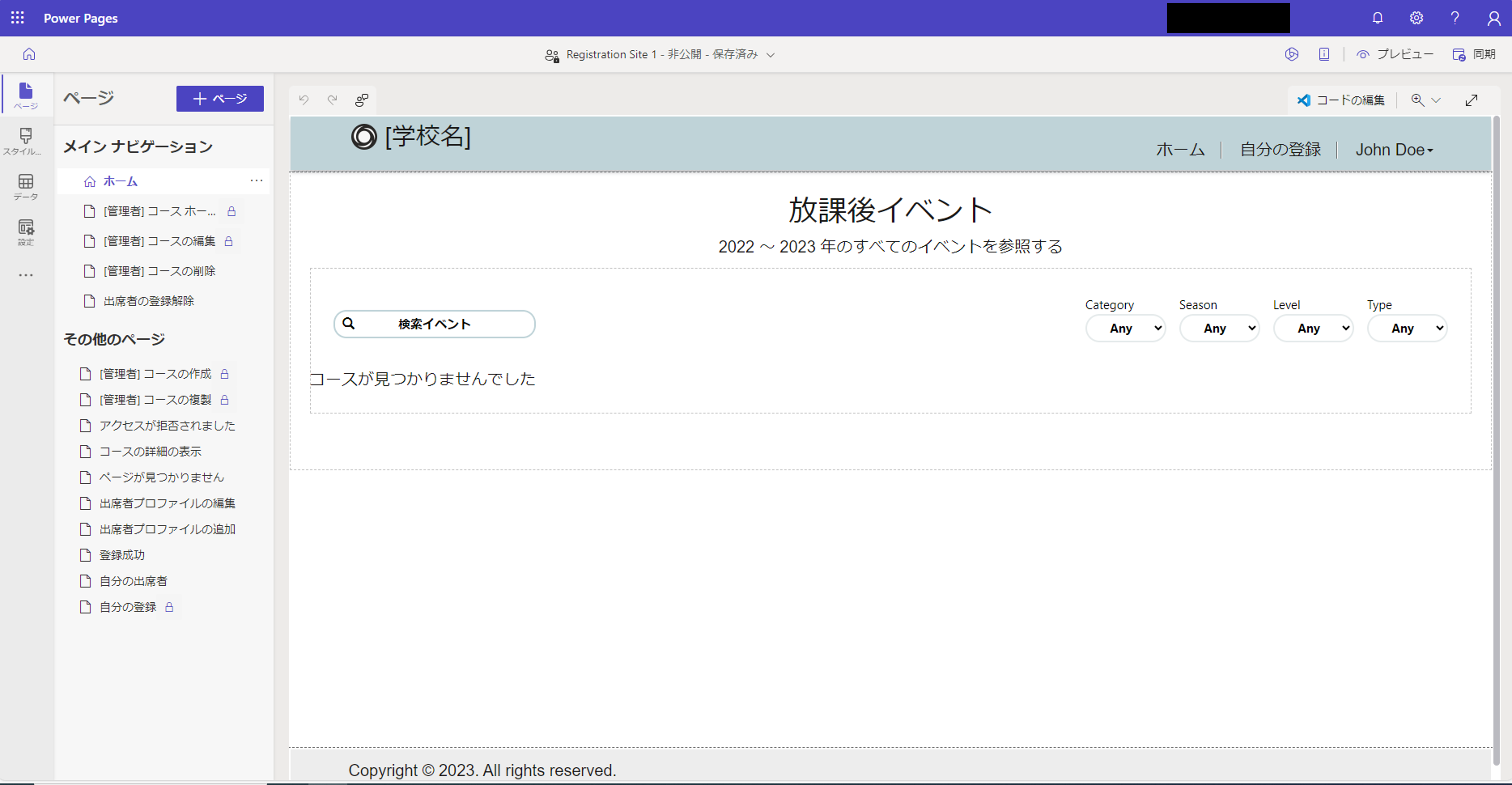This screenshot has height=785, width=1512.
Task: Open settings gear in header
Action: coord(1416,18)
